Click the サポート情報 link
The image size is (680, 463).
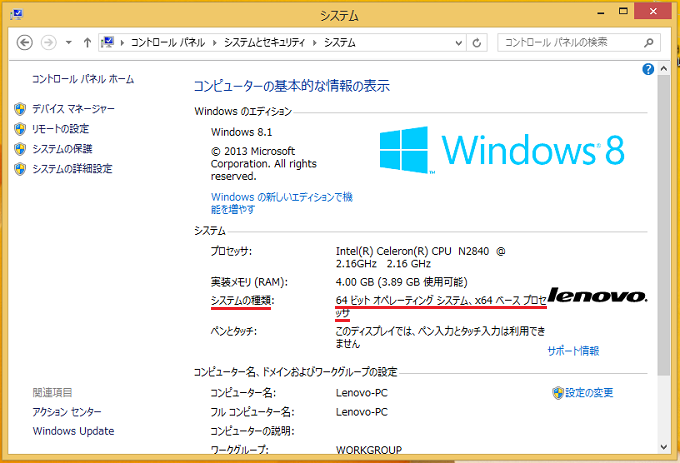pos(573,351)
